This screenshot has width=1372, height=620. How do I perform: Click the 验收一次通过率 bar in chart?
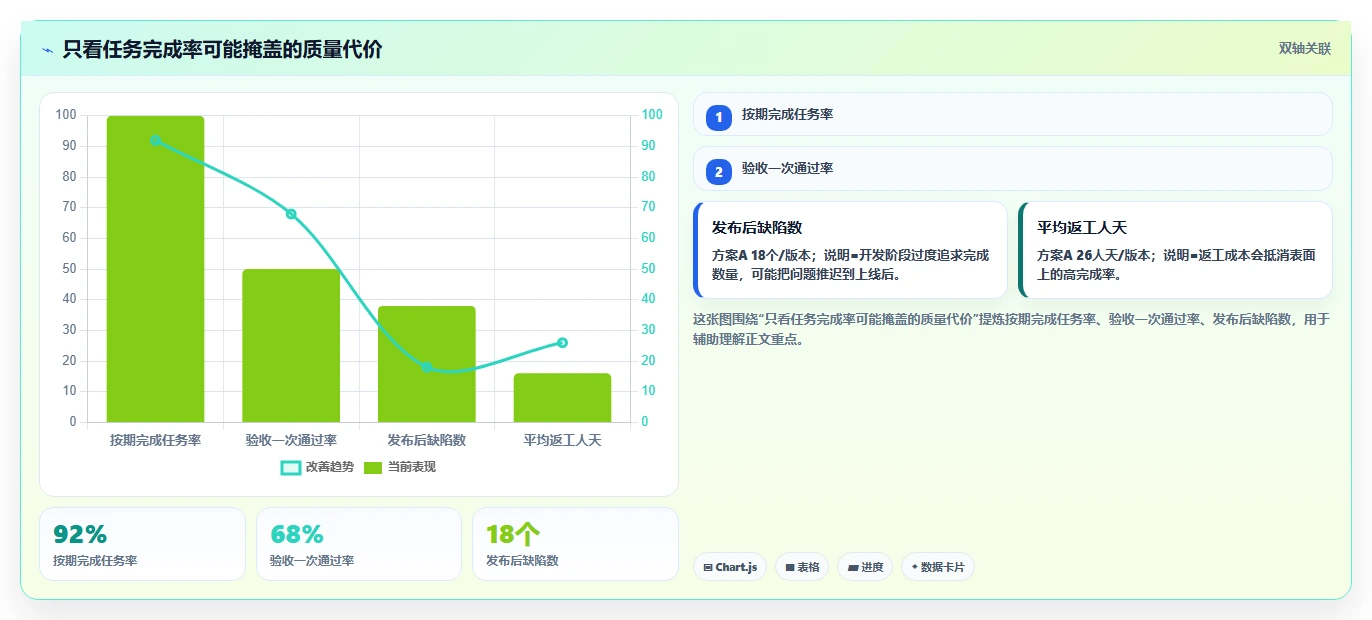pos(291,346)
